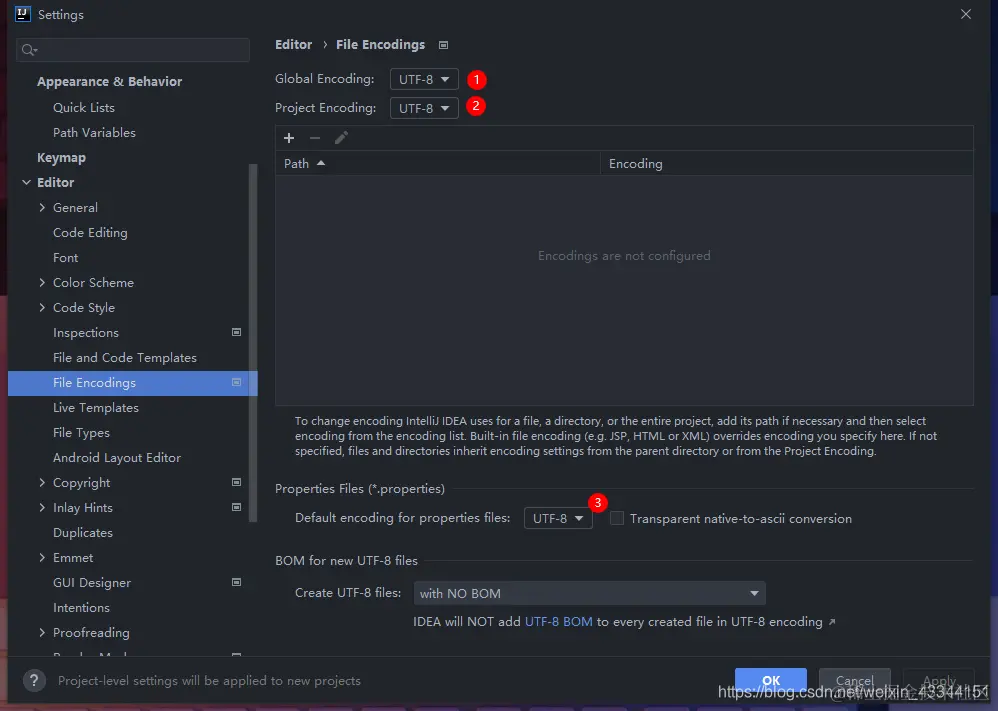Expand the Code Style node

point(42,307)
